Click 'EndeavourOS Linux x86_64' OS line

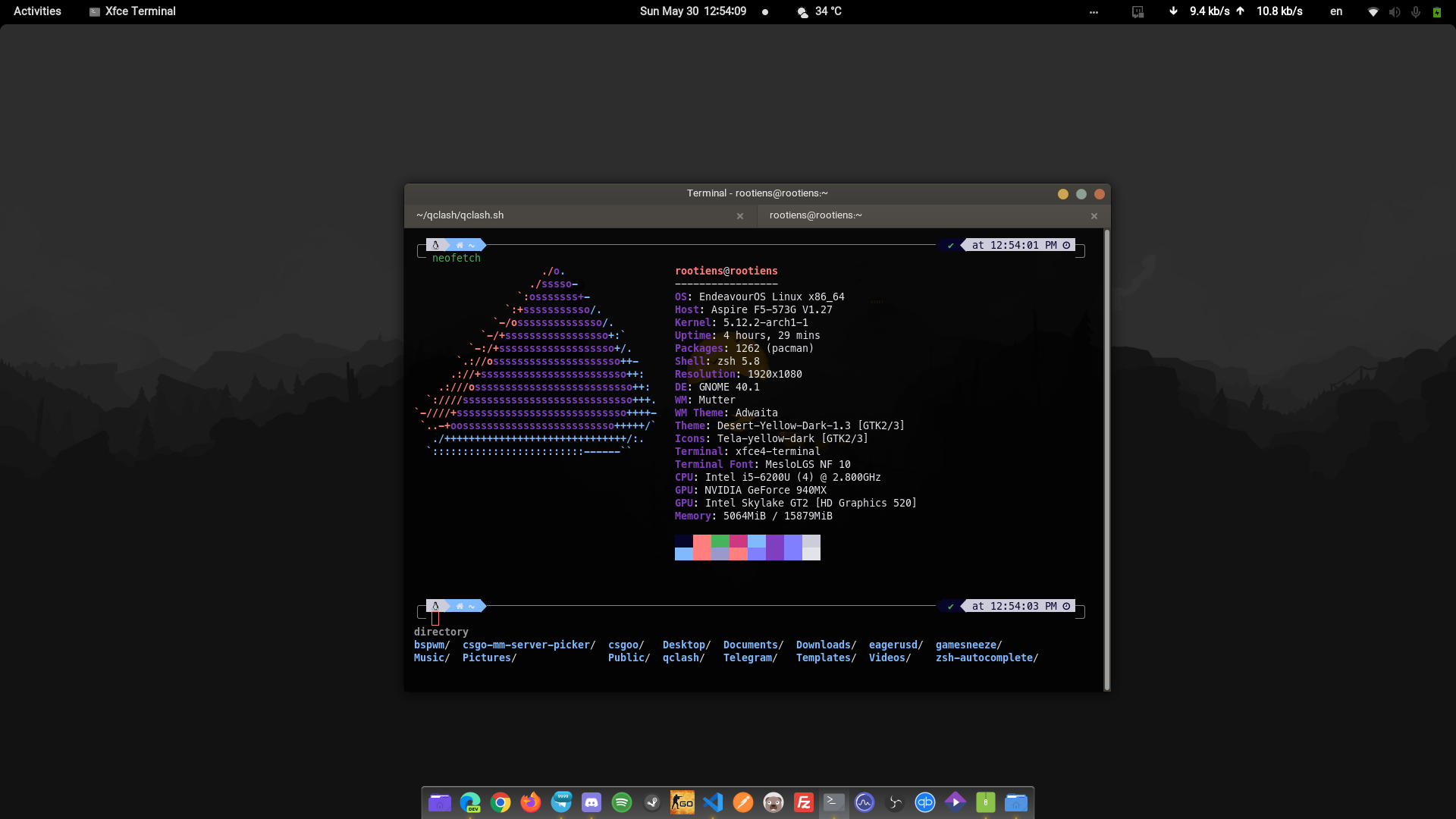point(772,297)
